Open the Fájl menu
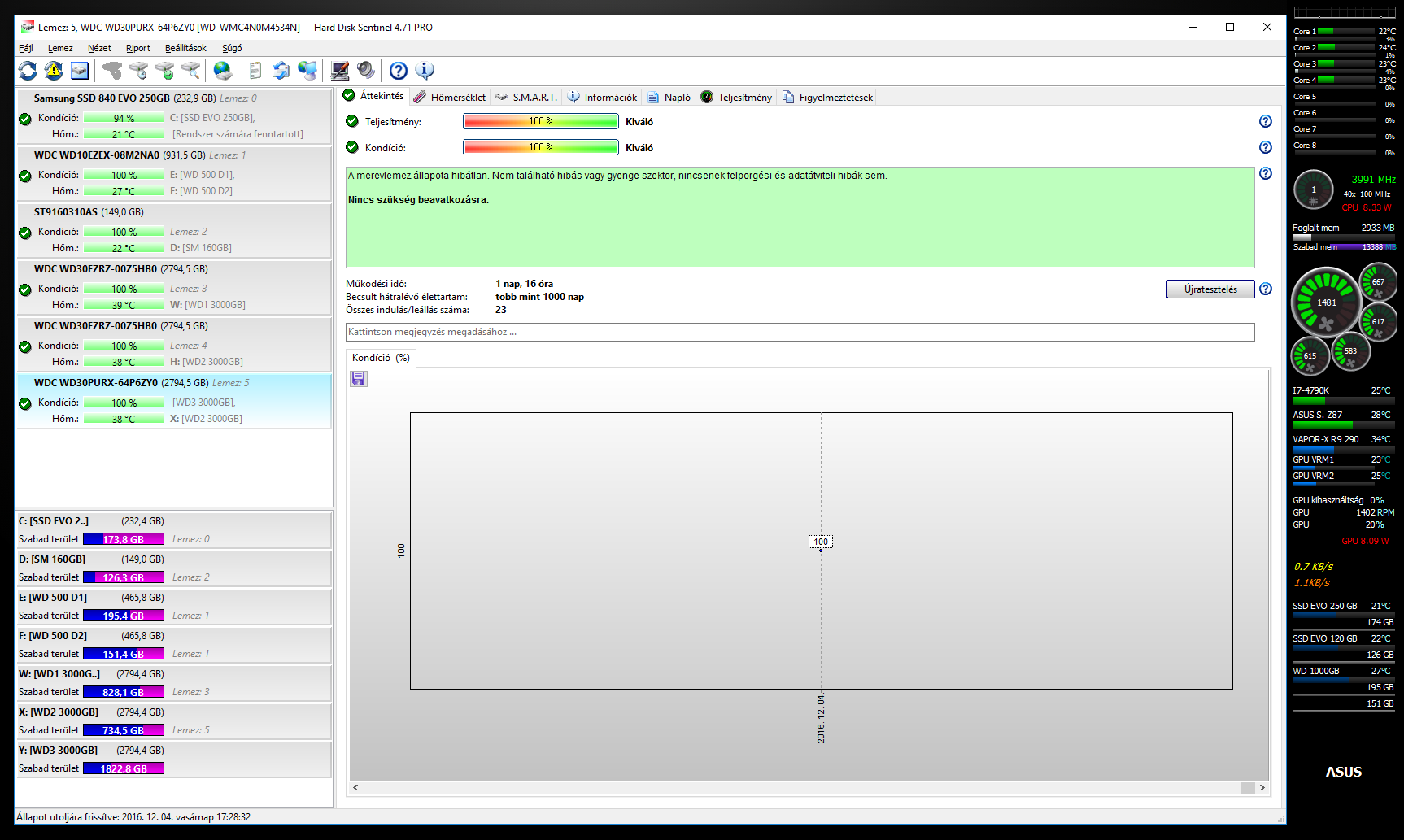The width and height of the screenshot is (1404, 840). [26, 48]
